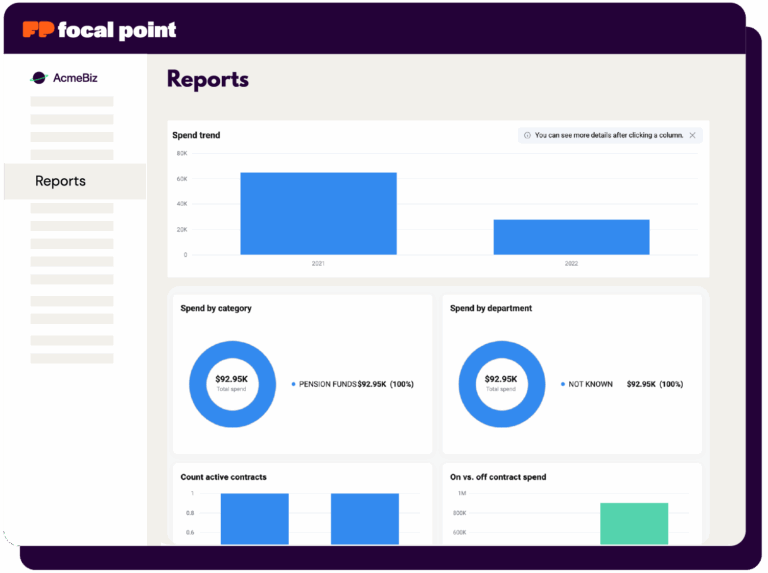Viewport: 768px width, 573px height.
Task: Click the second Count active contracts bar
Action: (x=364, y=518)
